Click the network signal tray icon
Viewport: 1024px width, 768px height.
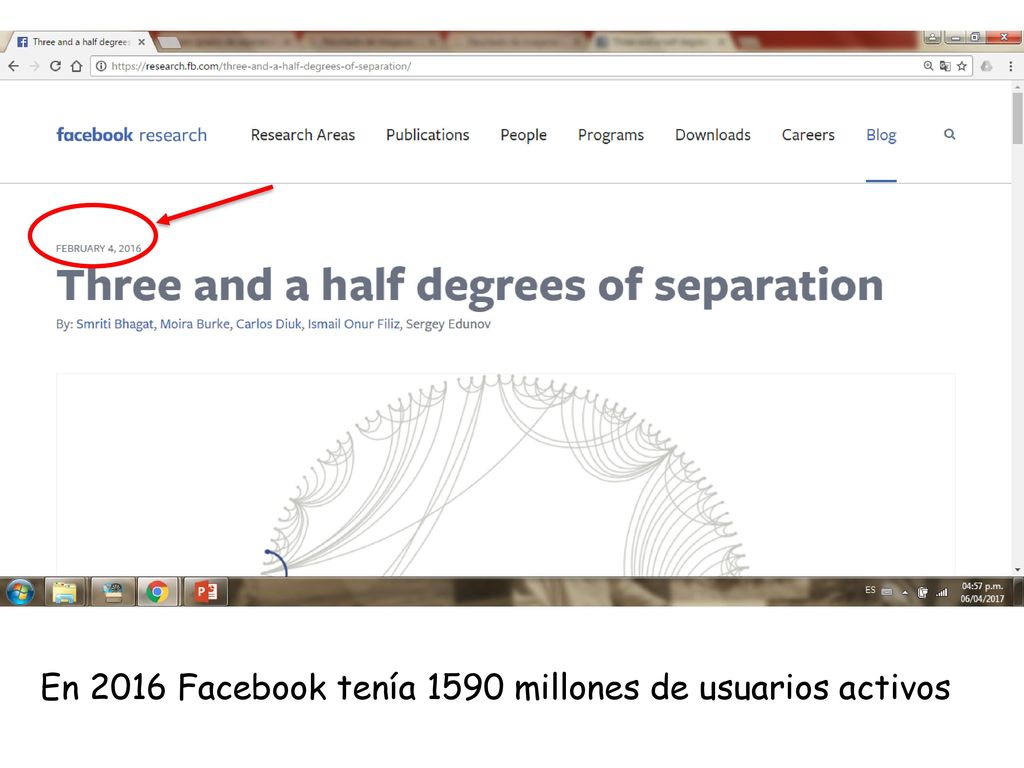pyautogui.click(x=941, y=592)
